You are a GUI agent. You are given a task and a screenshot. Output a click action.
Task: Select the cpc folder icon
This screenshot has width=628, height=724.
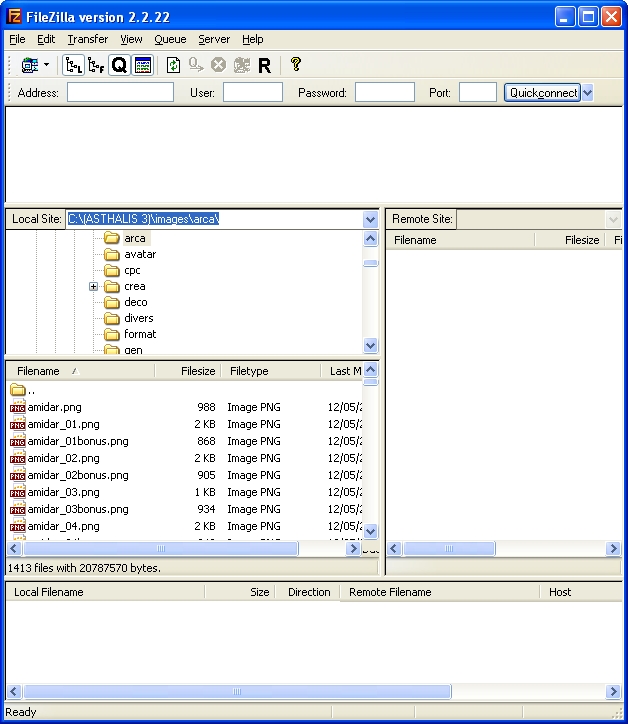coord(112,270)
